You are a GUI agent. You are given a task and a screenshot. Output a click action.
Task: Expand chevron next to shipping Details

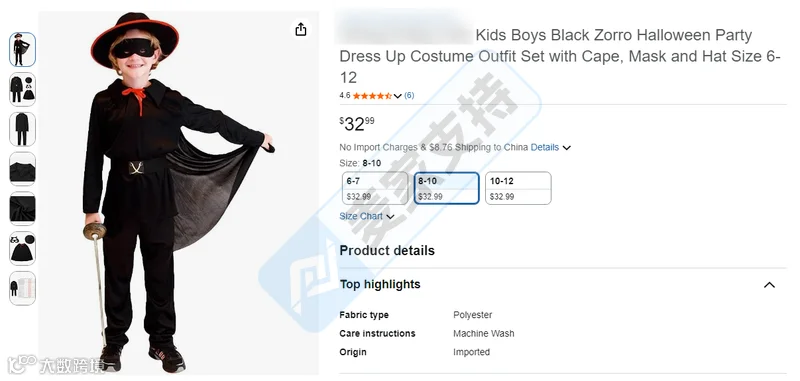[x=566, y=148]
